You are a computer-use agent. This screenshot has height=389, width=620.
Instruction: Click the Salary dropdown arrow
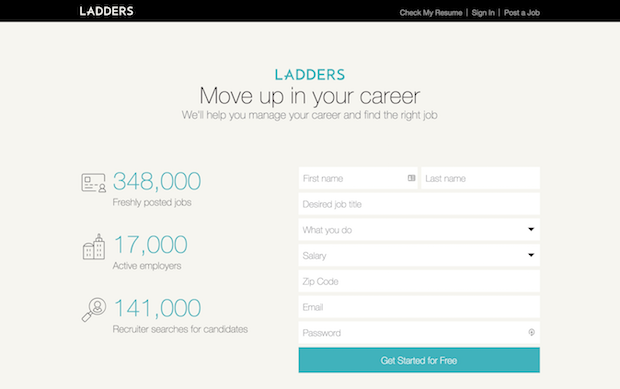click(531, 255)
